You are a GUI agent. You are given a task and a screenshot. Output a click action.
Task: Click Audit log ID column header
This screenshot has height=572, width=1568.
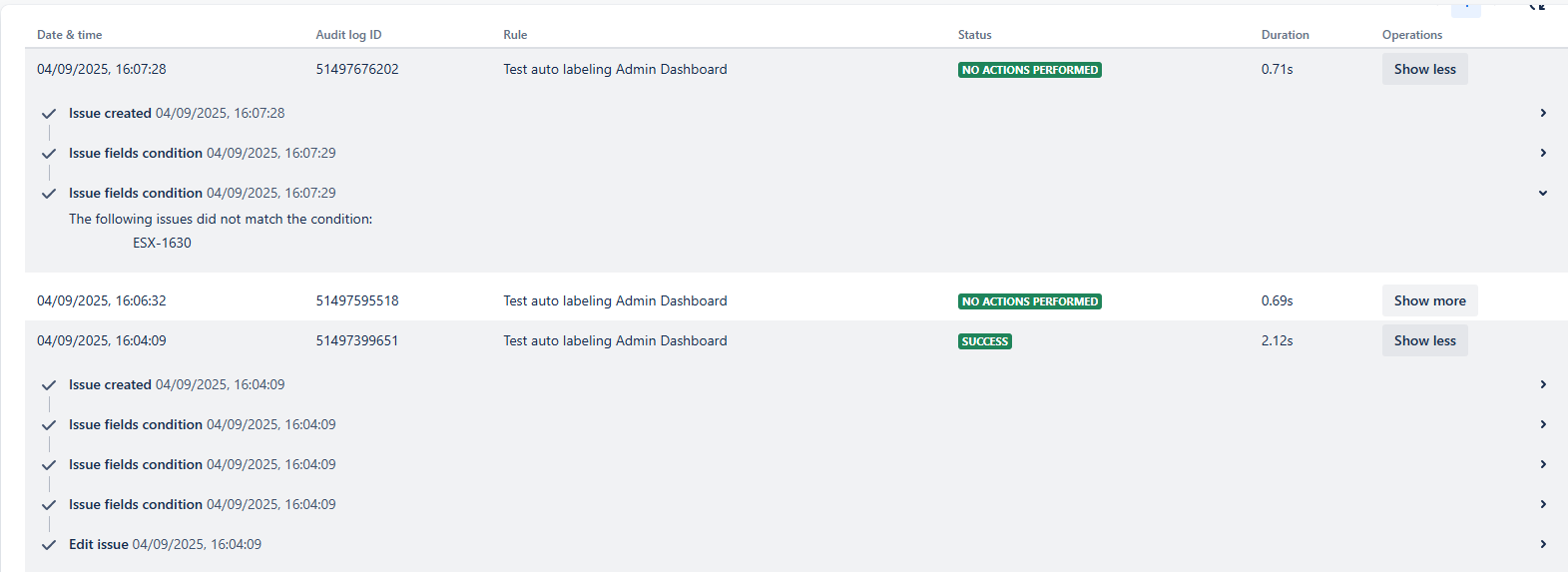click(348, 35)
